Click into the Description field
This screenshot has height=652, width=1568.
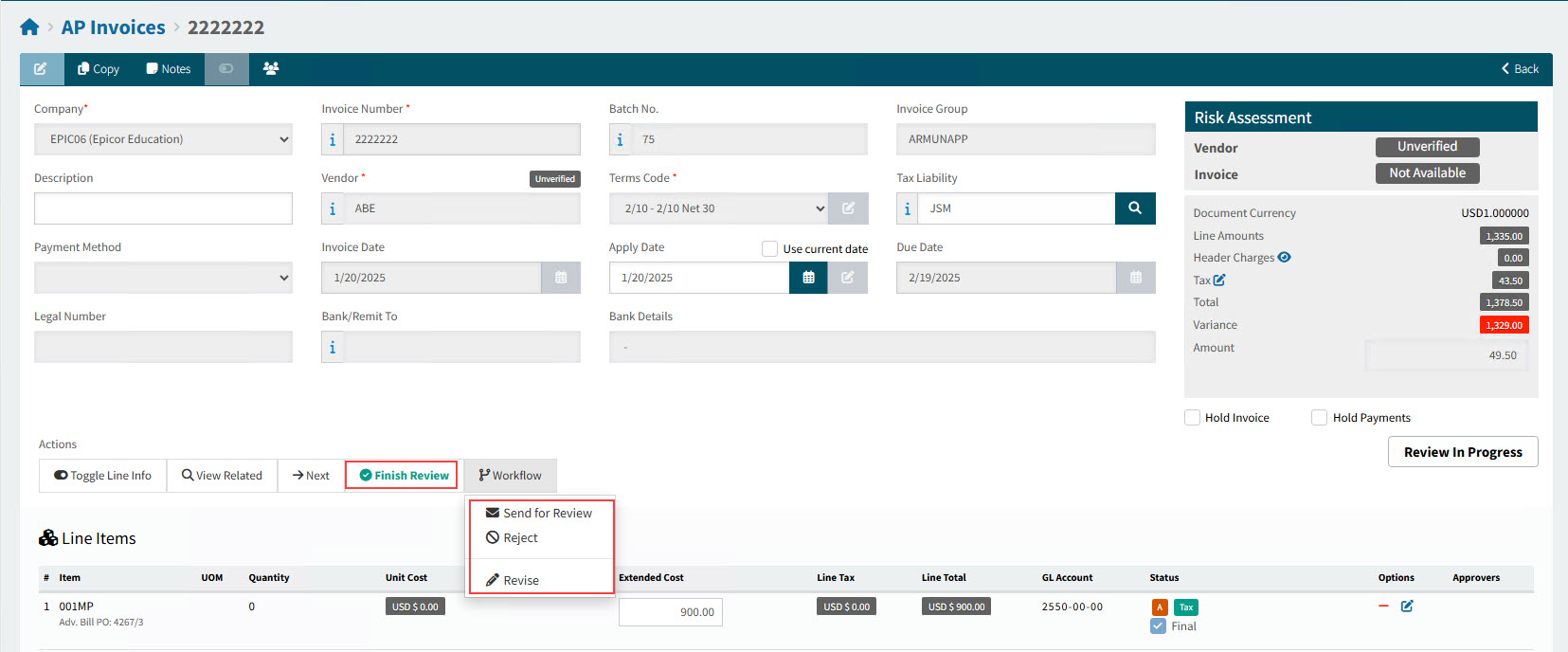point(163,208)
